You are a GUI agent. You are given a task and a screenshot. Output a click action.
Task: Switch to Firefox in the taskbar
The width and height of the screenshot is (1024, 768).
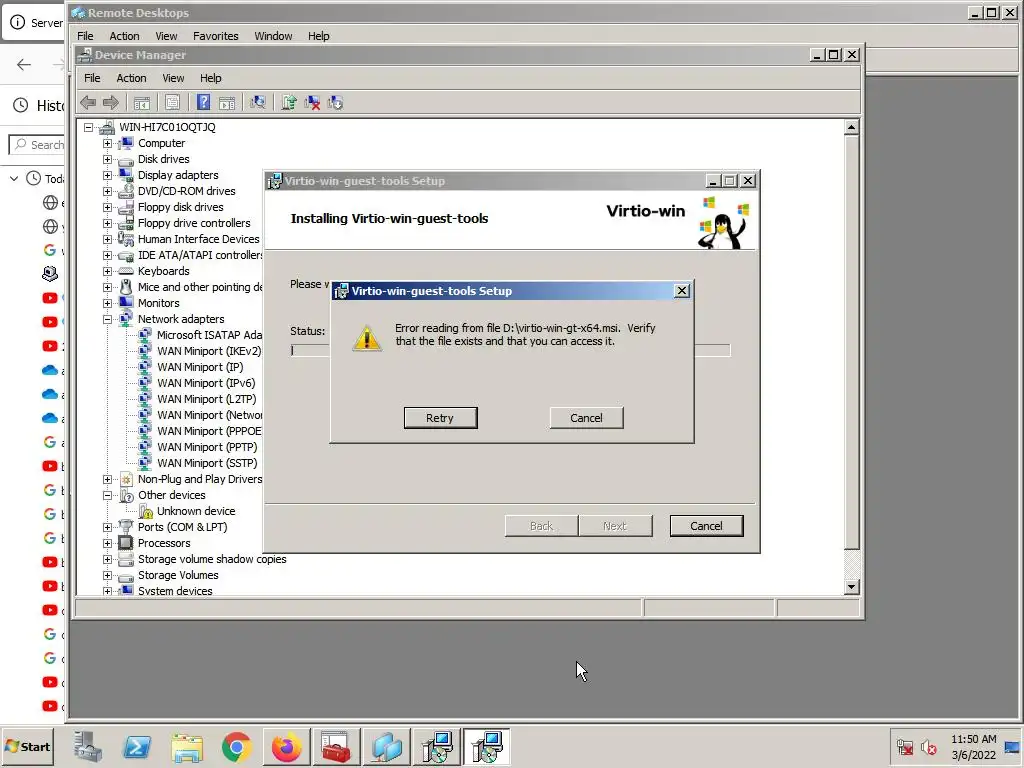(x=287, y=747)
